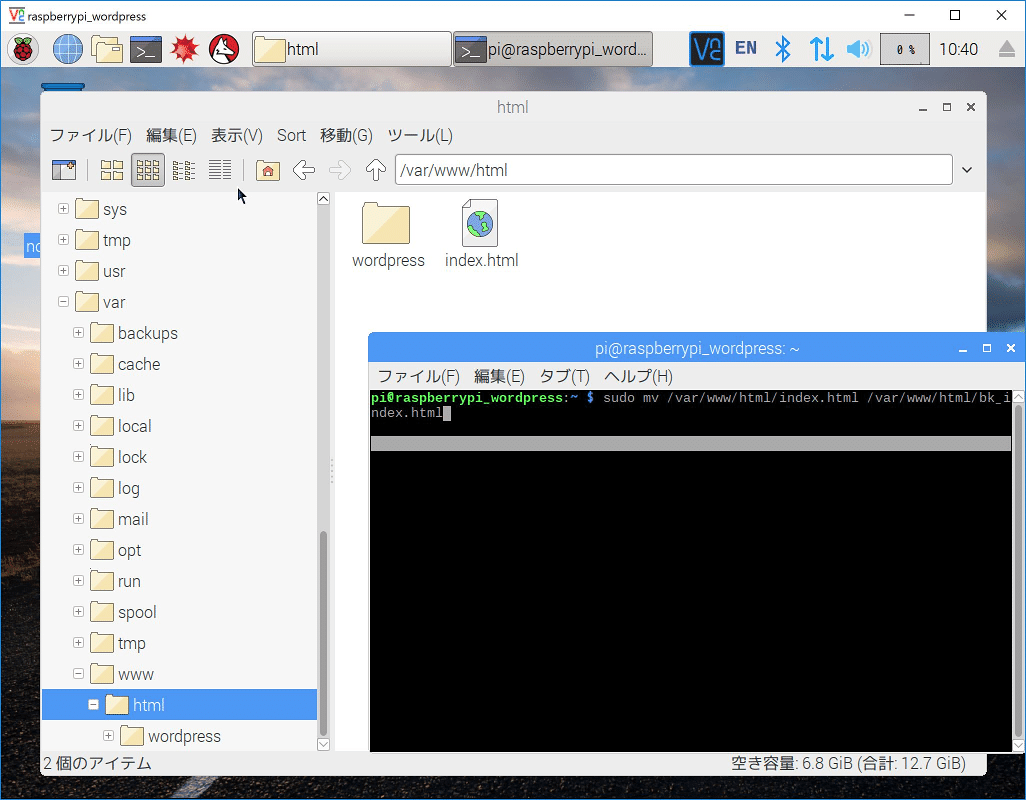Image resolution: width=1026 pixels, height=800 pixels.
Task: Open Wolfram wolf icon in panel
Action: 224,49
